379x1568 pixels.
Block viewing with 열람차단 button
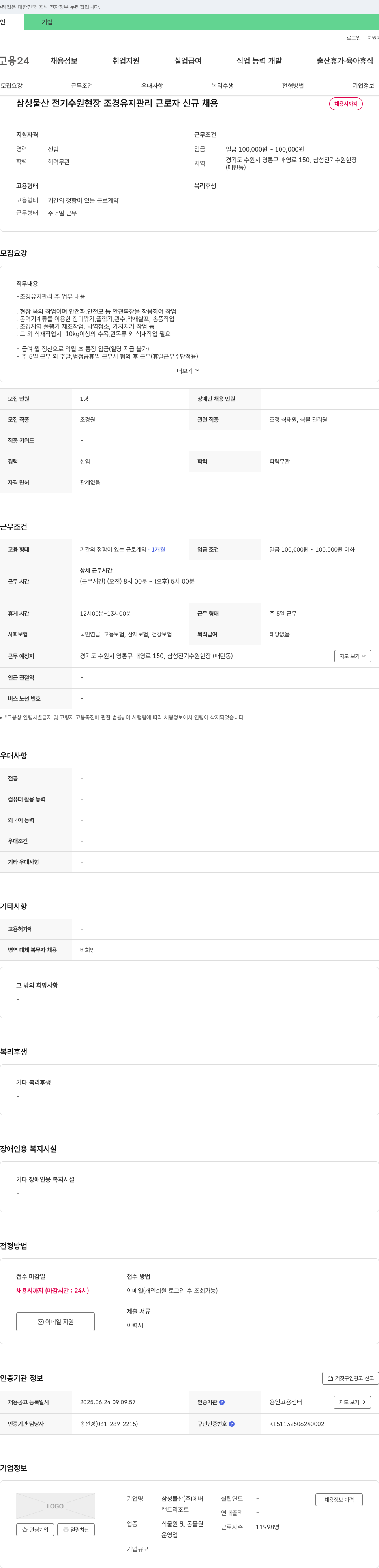(x=75, y=1530)
